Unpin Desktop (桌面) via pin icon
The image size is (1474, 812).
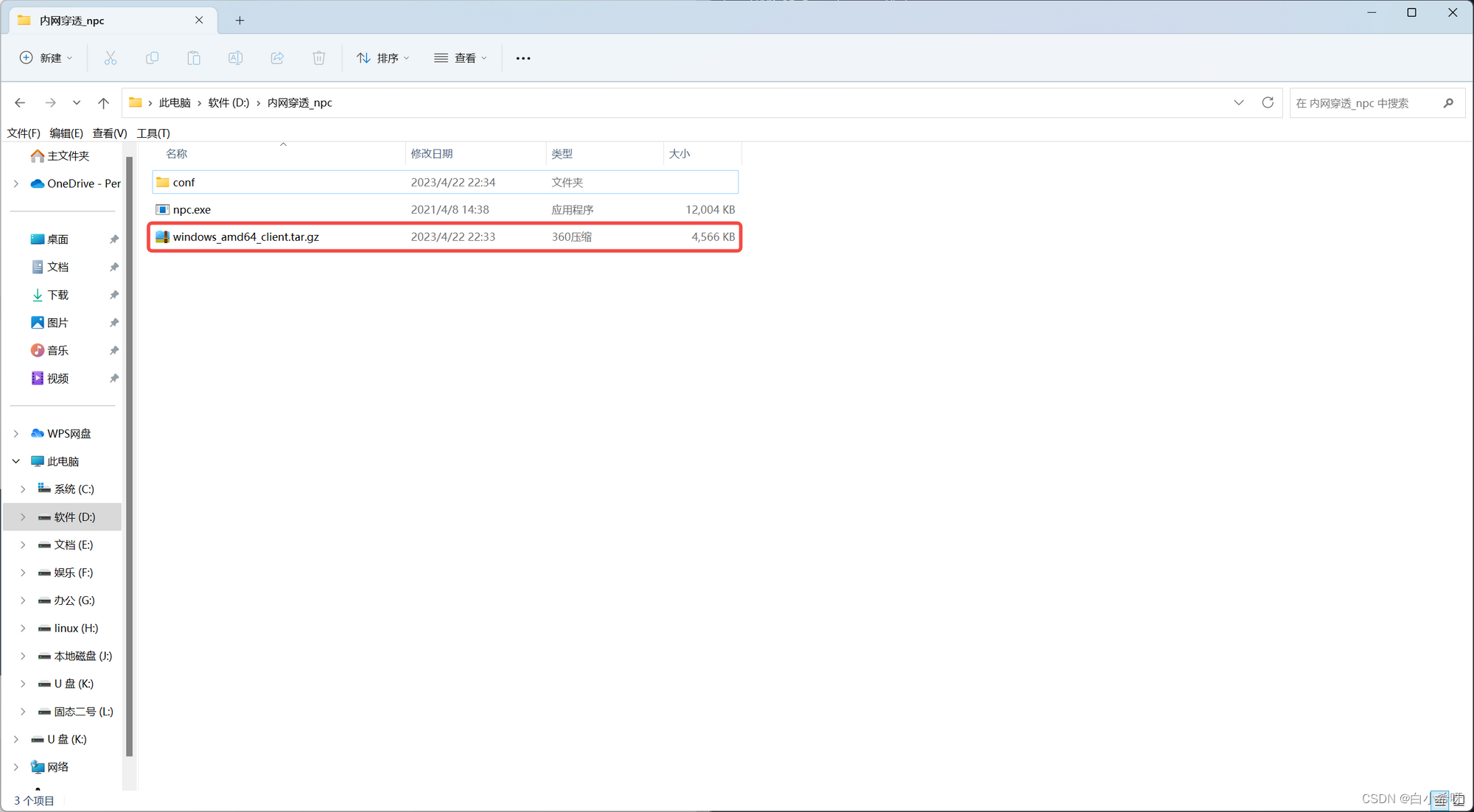click(x=113, y=239)
